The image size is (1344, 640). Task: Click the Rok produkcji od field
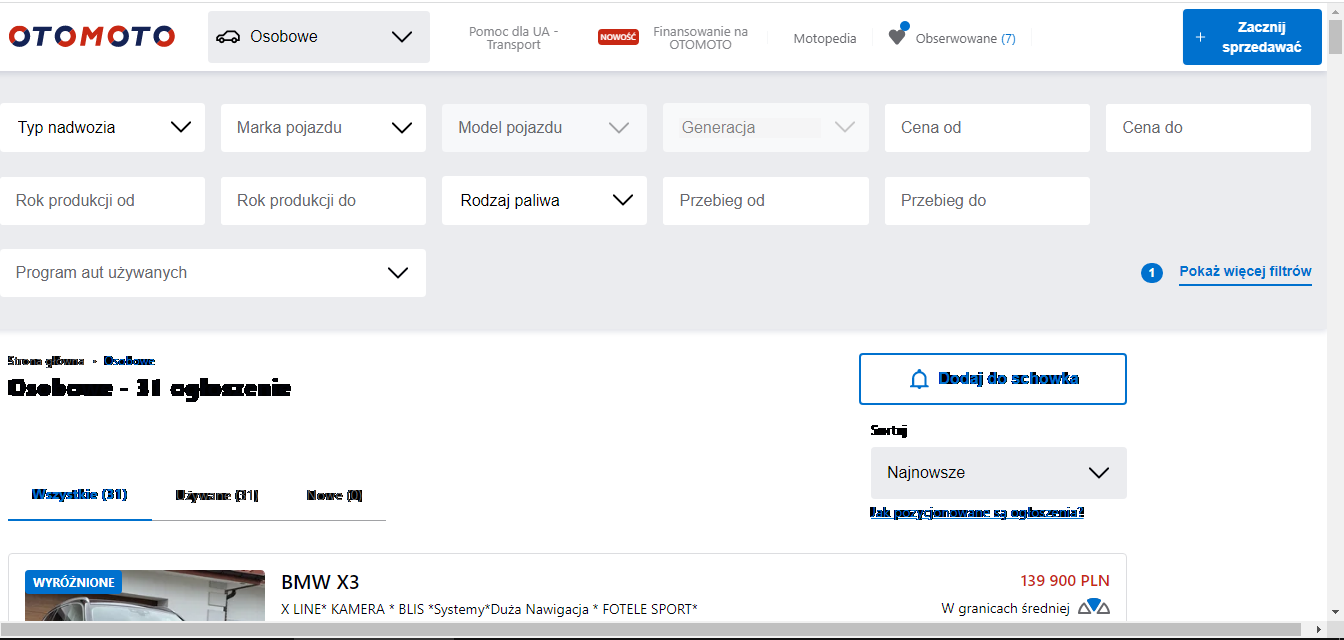coord(102,200)
